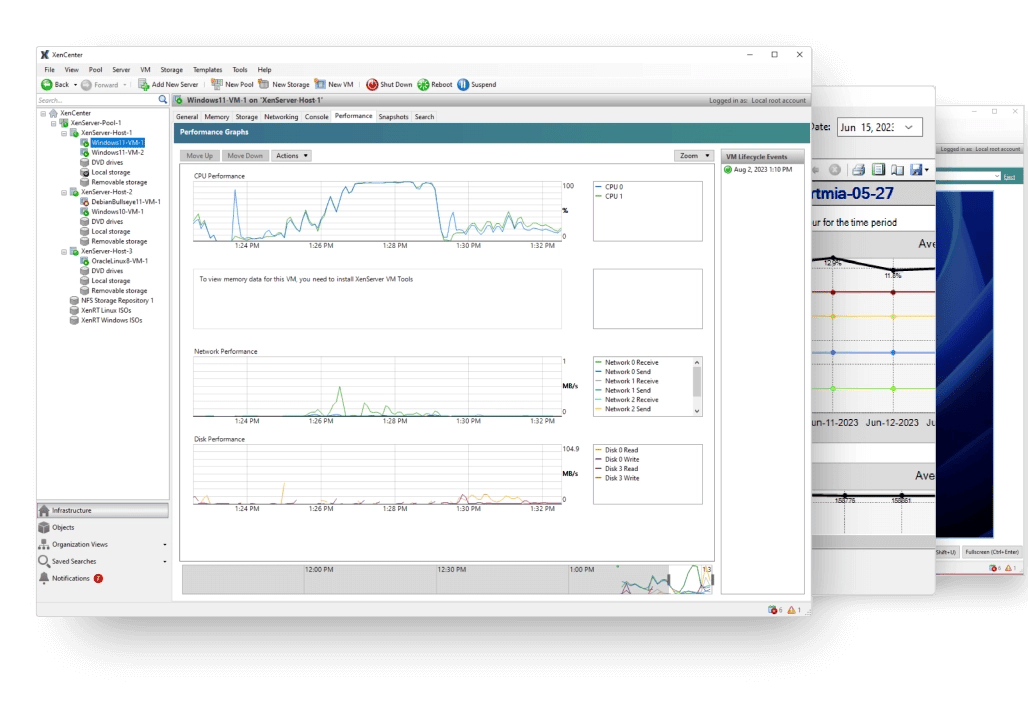This screenshot has width=1028, height=709.
Task: Click the red Shut Down icon
Action: (x=372, y=85)
